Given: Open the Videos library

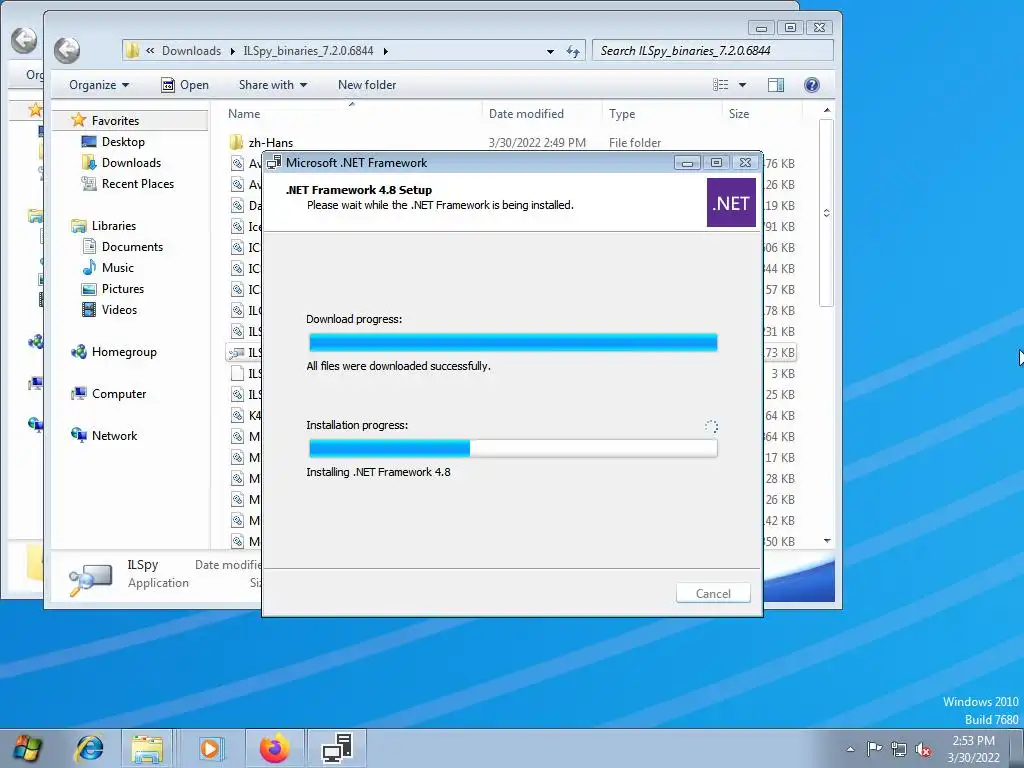Looking at the screenshot, I should click(x=120, y=310).
